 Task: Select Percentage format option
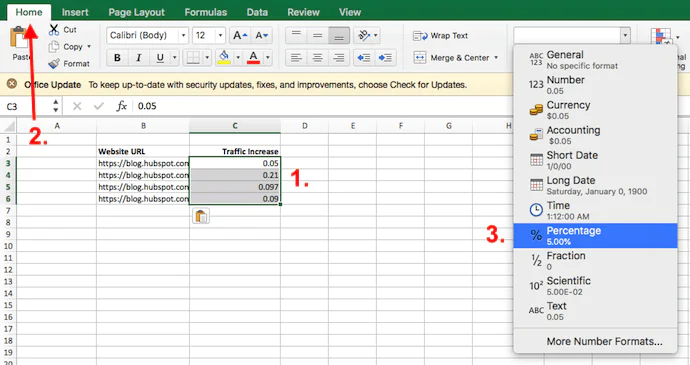[595, 236]
